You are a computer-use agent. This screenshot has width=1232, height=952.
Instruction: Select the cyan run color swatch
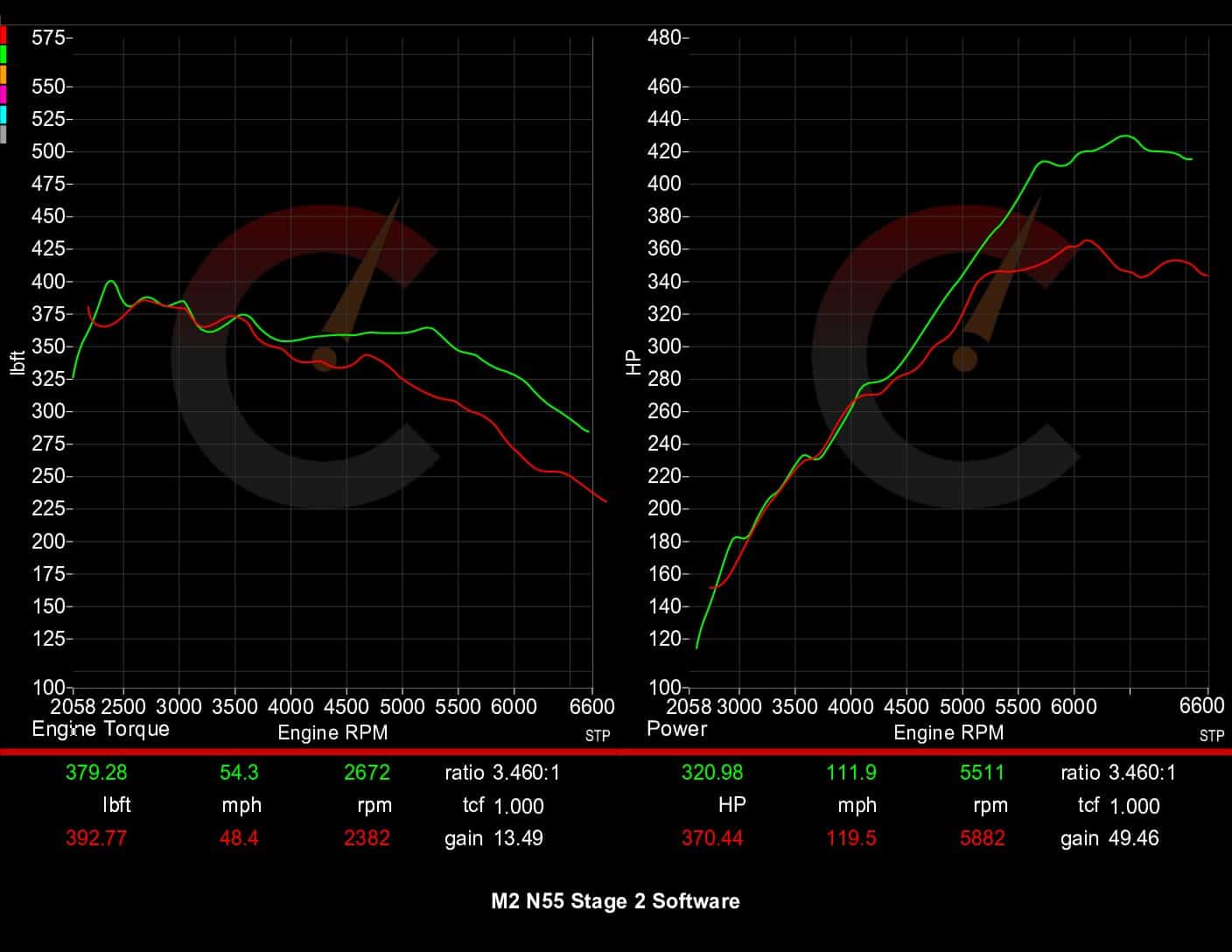click(x=3, y=112)
